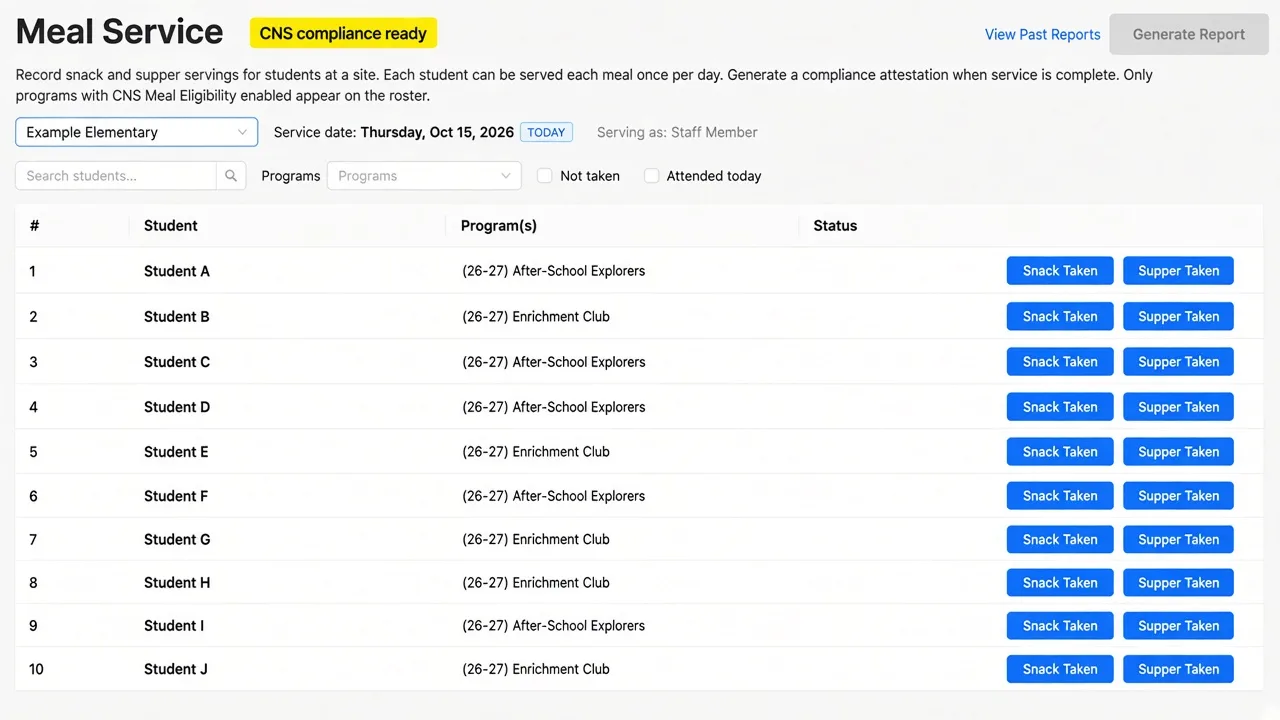Toggle the Not taken checkbox
The width and height of the screenshot is (1280, 720).
[545, 176]
